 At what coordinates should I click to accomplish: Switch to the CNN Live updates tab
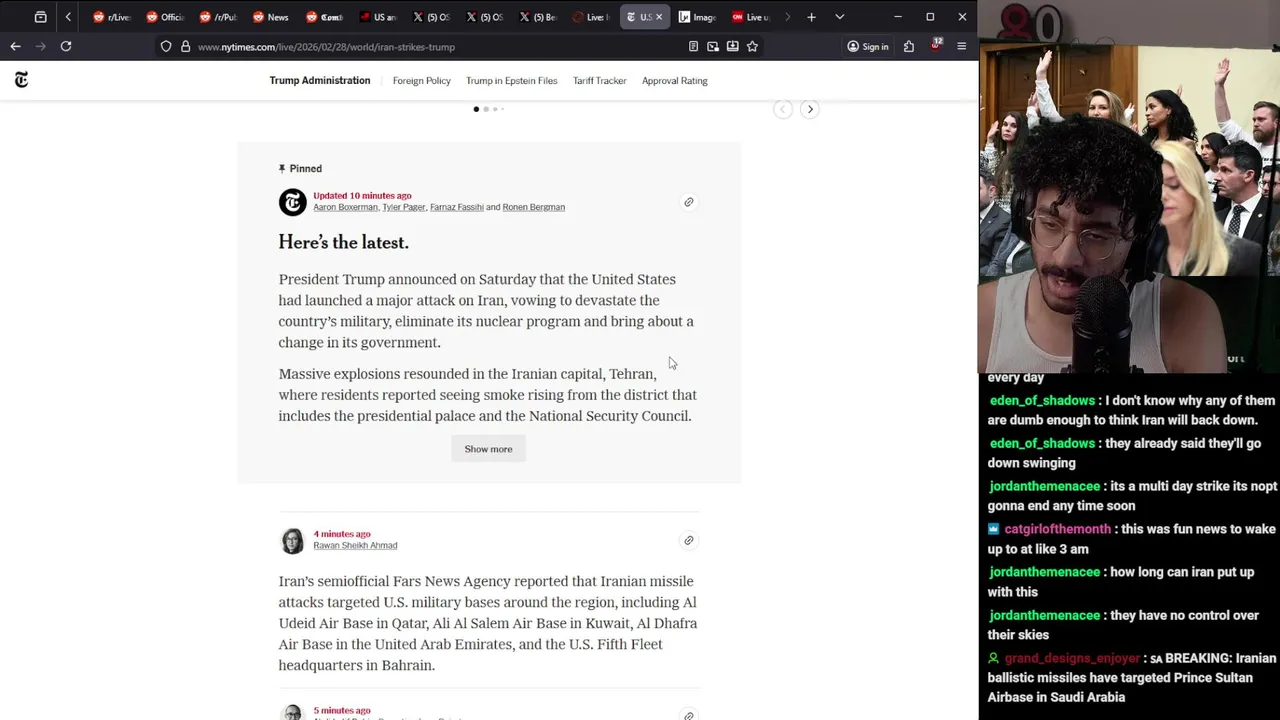click(x=750, y=17)
